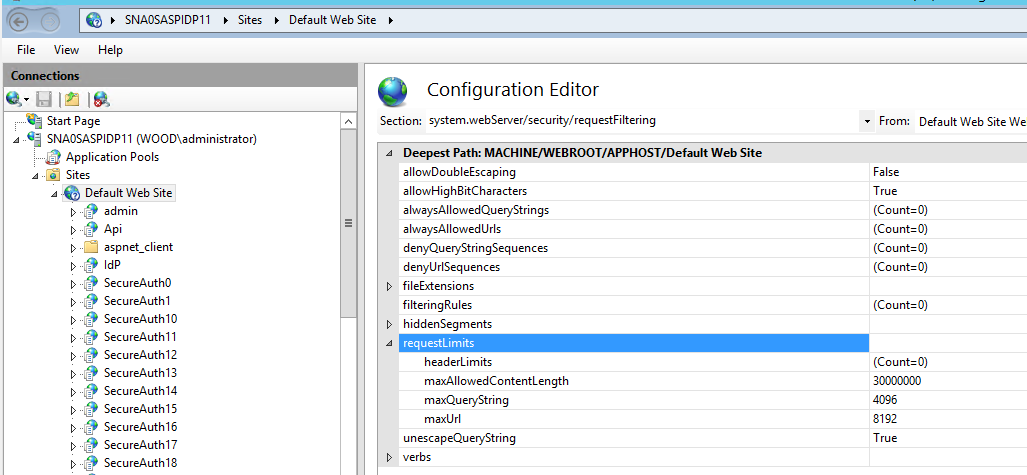Viewport: 1027px width, 475px height.
Task: Expand the SecureAuth16 tree node
Action: [x=73, y=427]
